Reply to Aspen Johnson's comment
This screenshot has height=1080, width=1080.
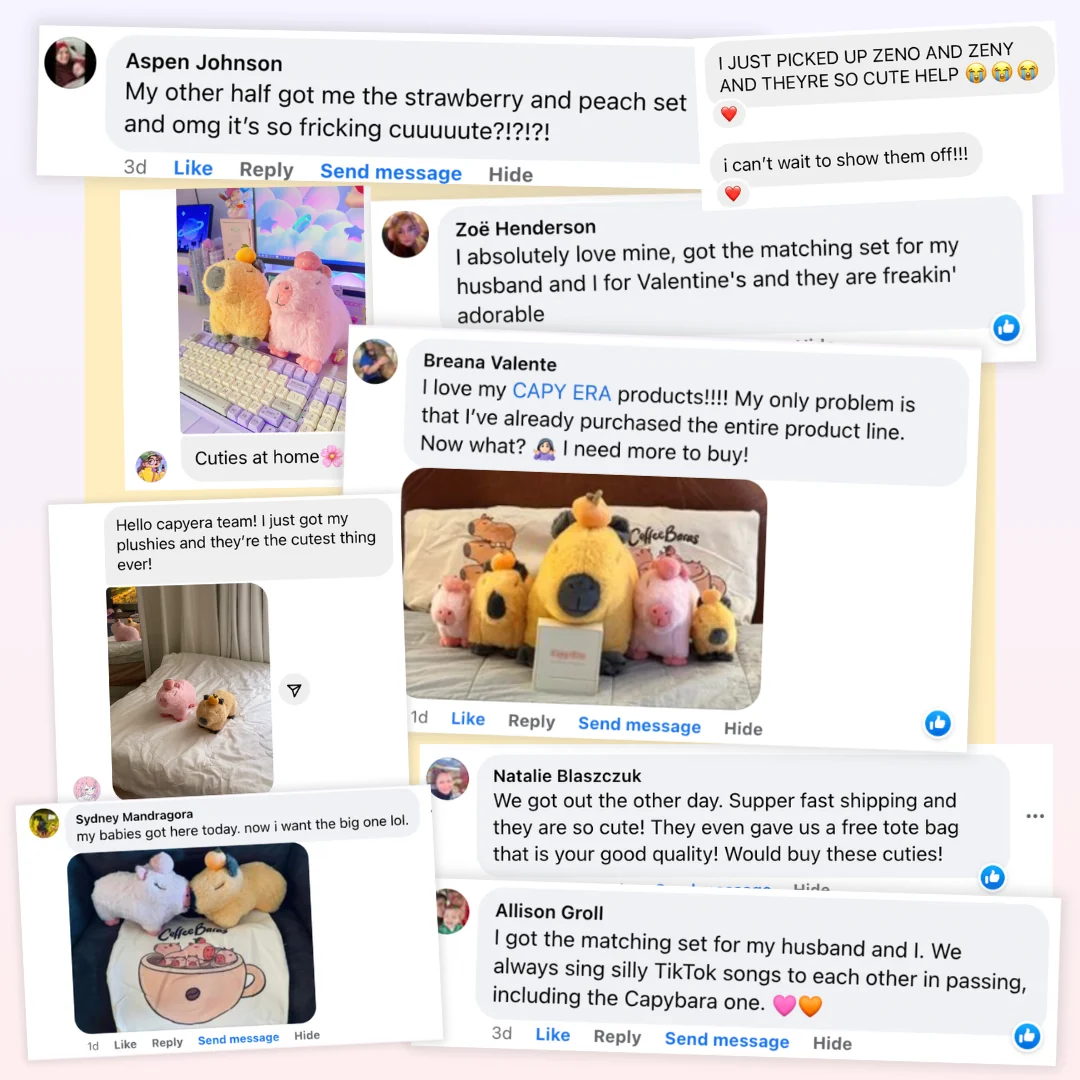point(266,169)
